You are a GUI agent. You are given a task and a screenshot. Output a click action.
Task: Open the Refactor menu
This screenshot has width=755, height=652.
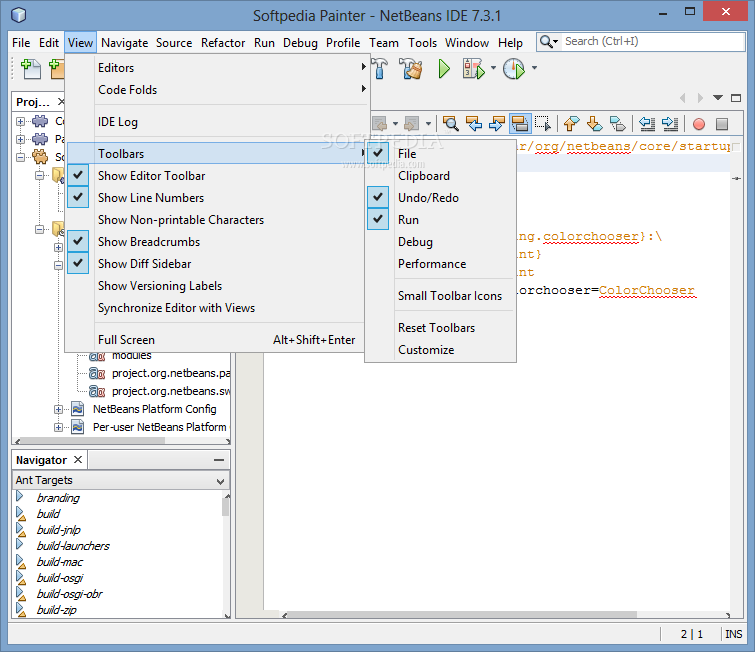coord(223,43)
